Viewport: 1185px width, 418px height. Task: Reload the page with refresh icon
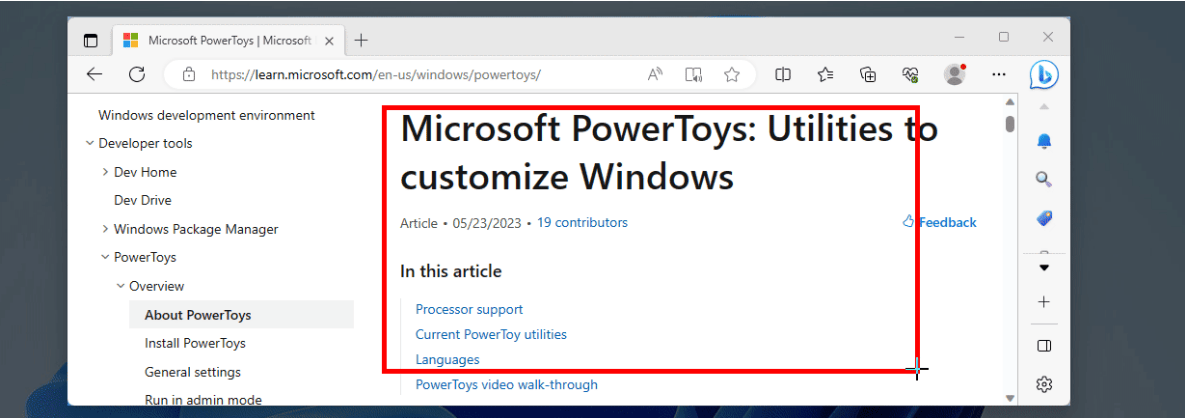click(x=137, y=74)
